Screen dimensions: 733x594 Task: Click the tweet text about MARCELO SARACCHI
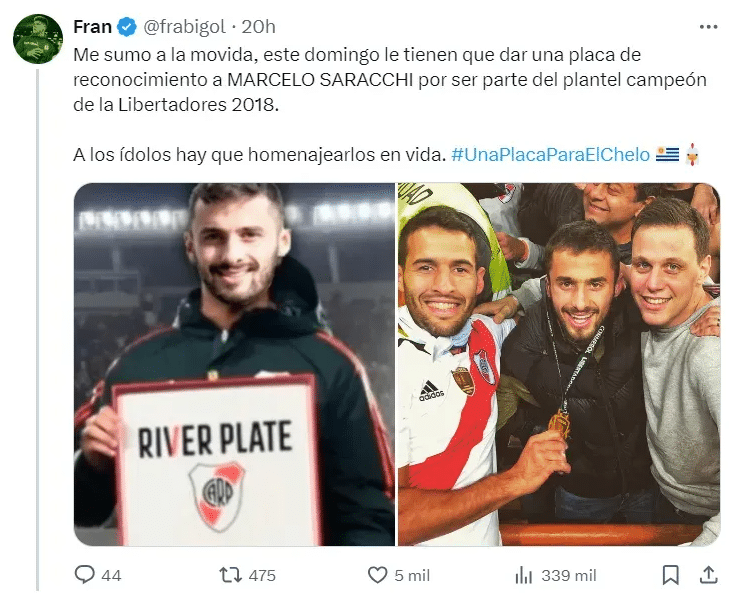pyautogui.click(x=390, y=80)
